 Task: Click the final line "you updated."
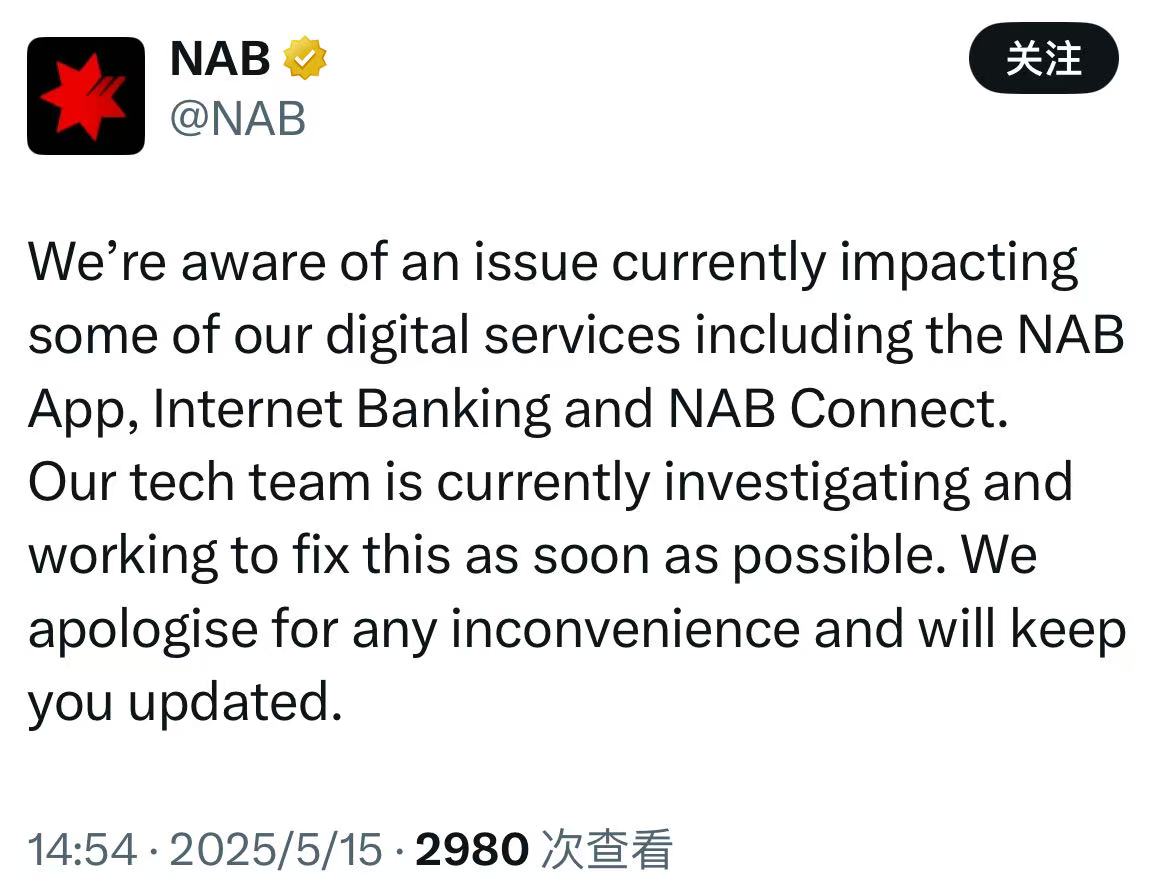[x=185, y=703]
